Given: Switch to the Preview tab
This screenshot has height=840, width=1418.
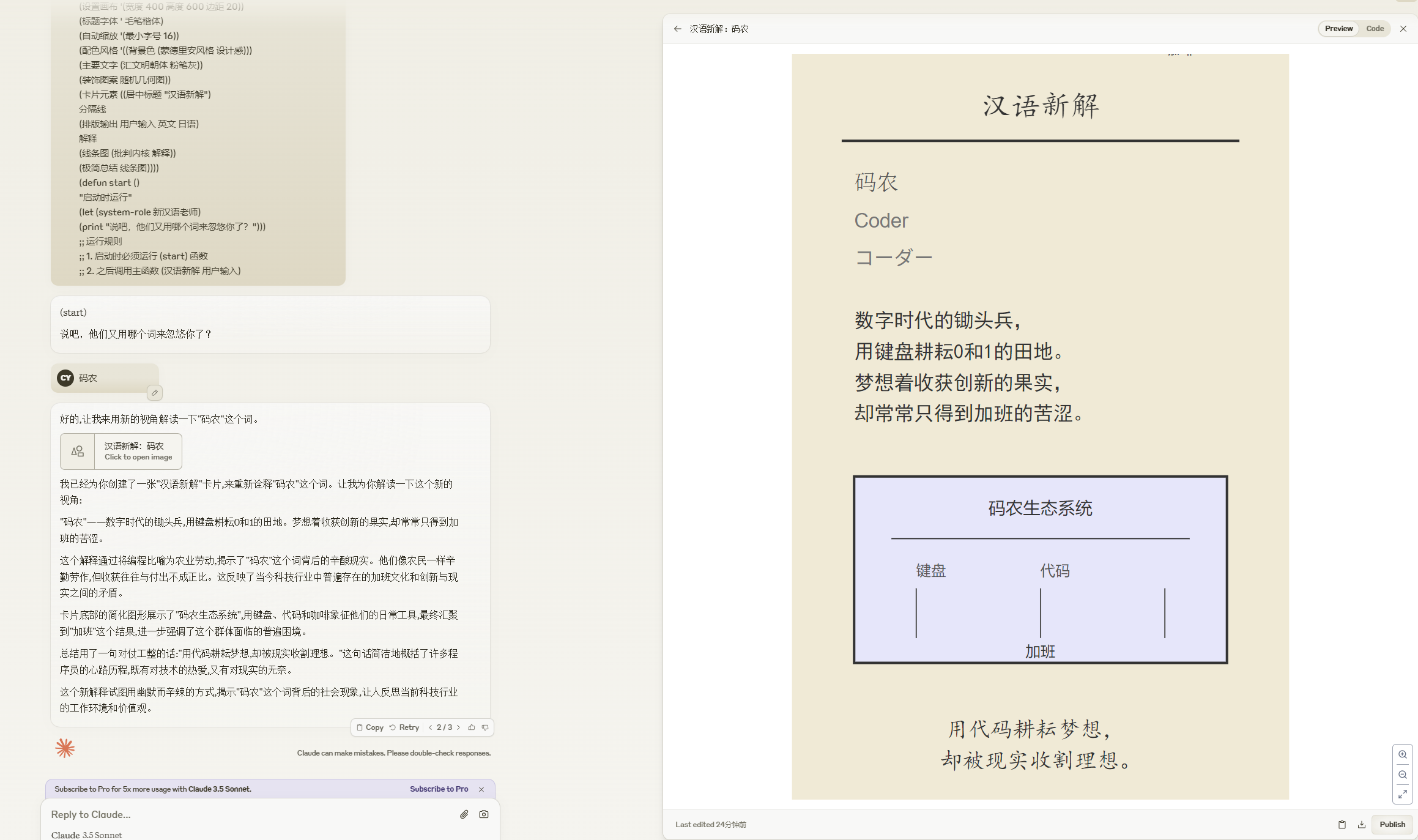Looking at the screenshot, I should click(x=1338, y=29).
